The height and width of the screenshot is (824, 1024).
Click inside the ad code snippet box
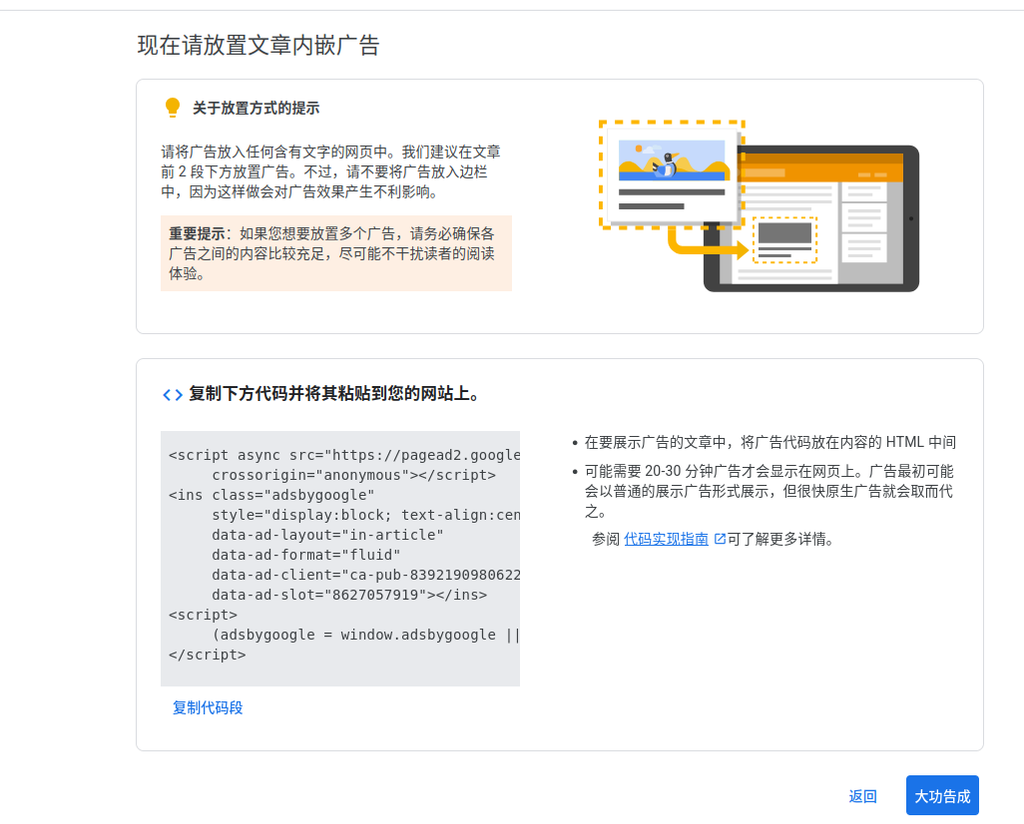[x=340, y=558]
